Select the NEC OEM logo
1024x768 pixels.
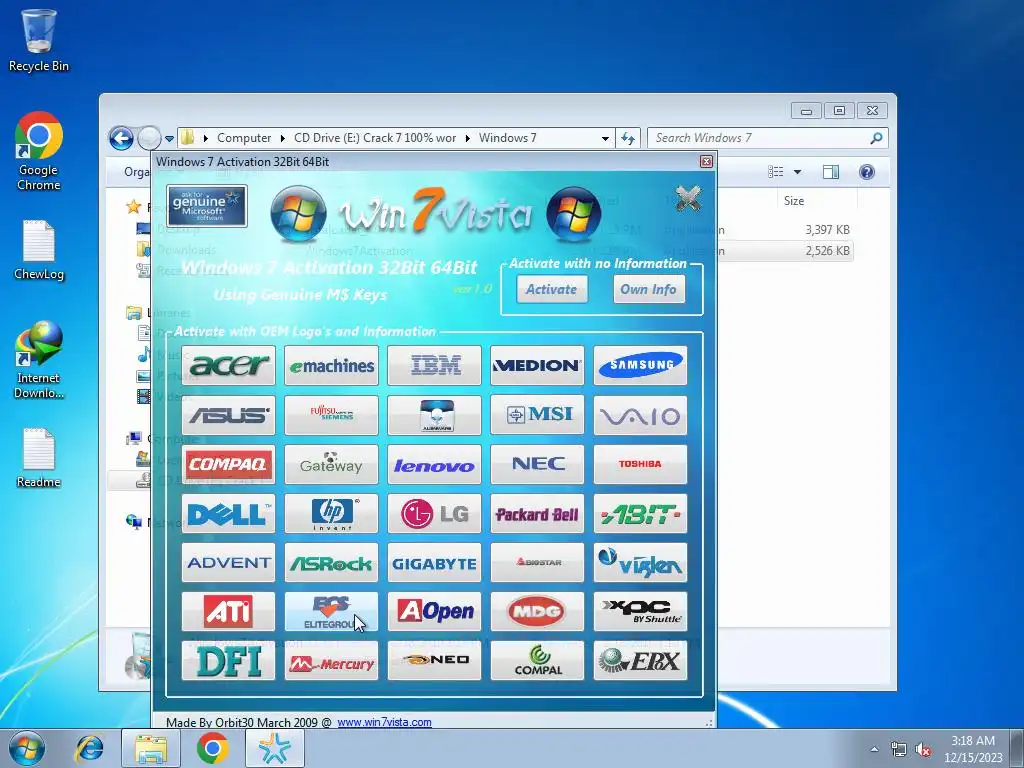click(537, 464)
